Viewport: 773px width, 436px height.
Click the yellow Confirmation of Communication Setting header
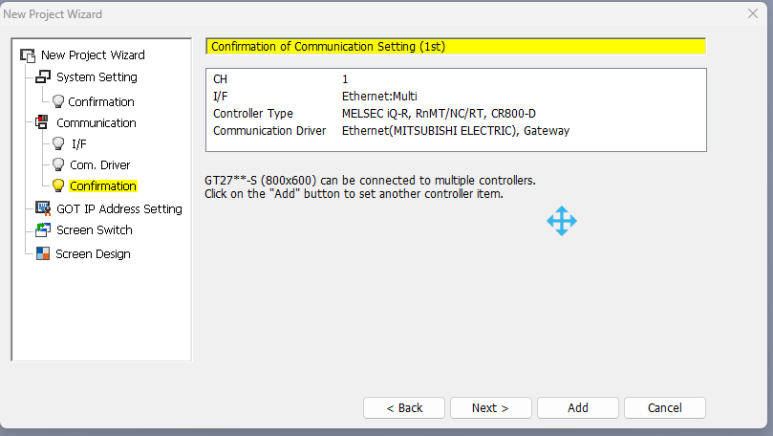point(456,46)
